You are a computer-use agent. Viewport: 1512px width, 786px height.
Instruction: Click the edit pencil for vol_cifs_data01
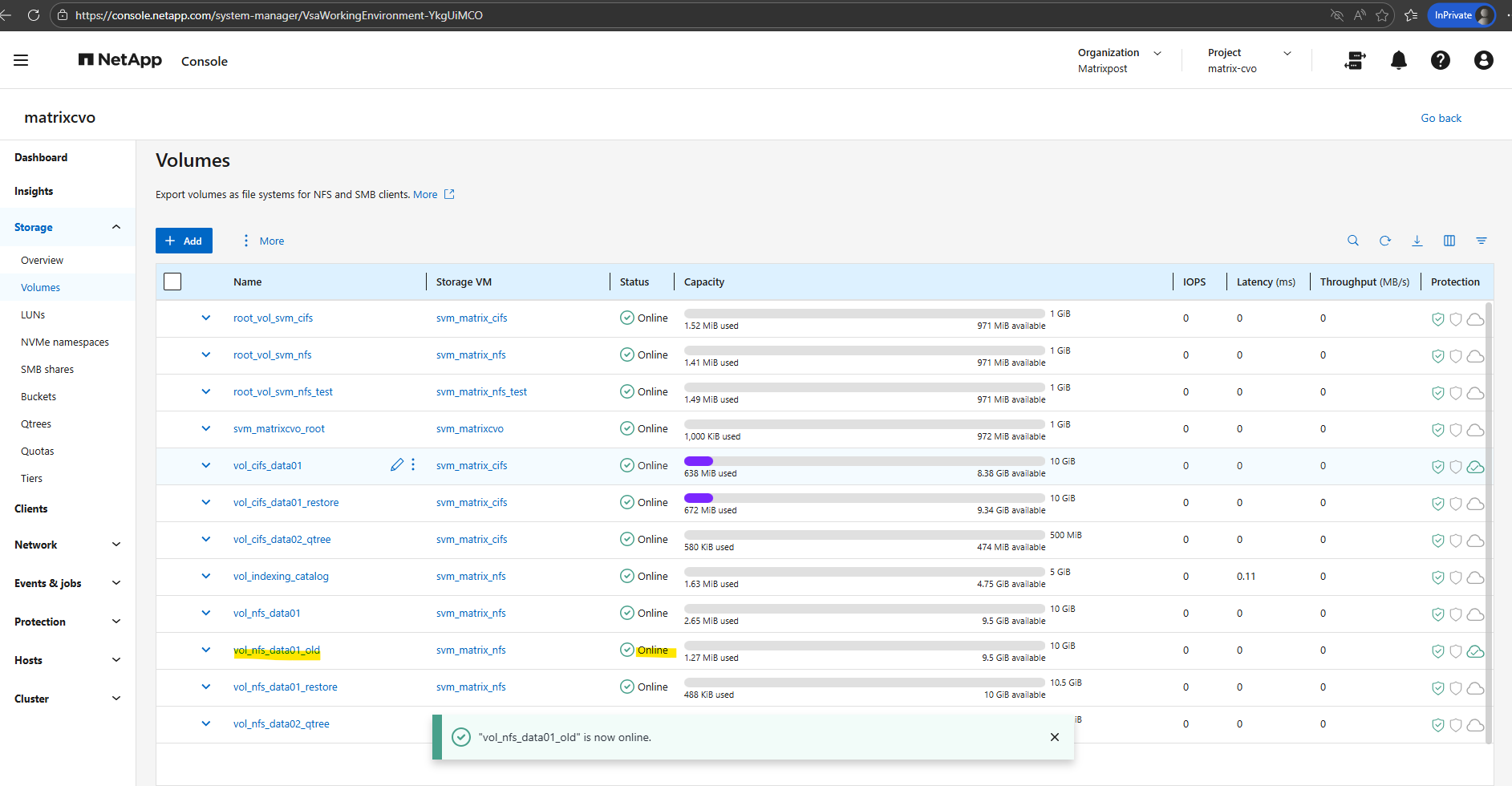tap(396, 465)
